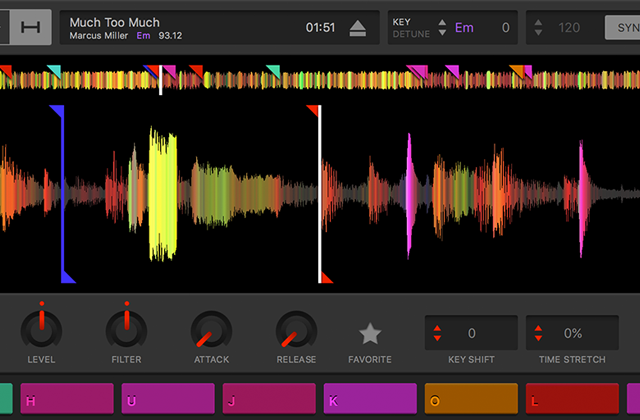Screen dimensions: 640x420
Task: Click the bright yellow segment in the main waveform
Action: pyautogui.click(x=163, y=194)
